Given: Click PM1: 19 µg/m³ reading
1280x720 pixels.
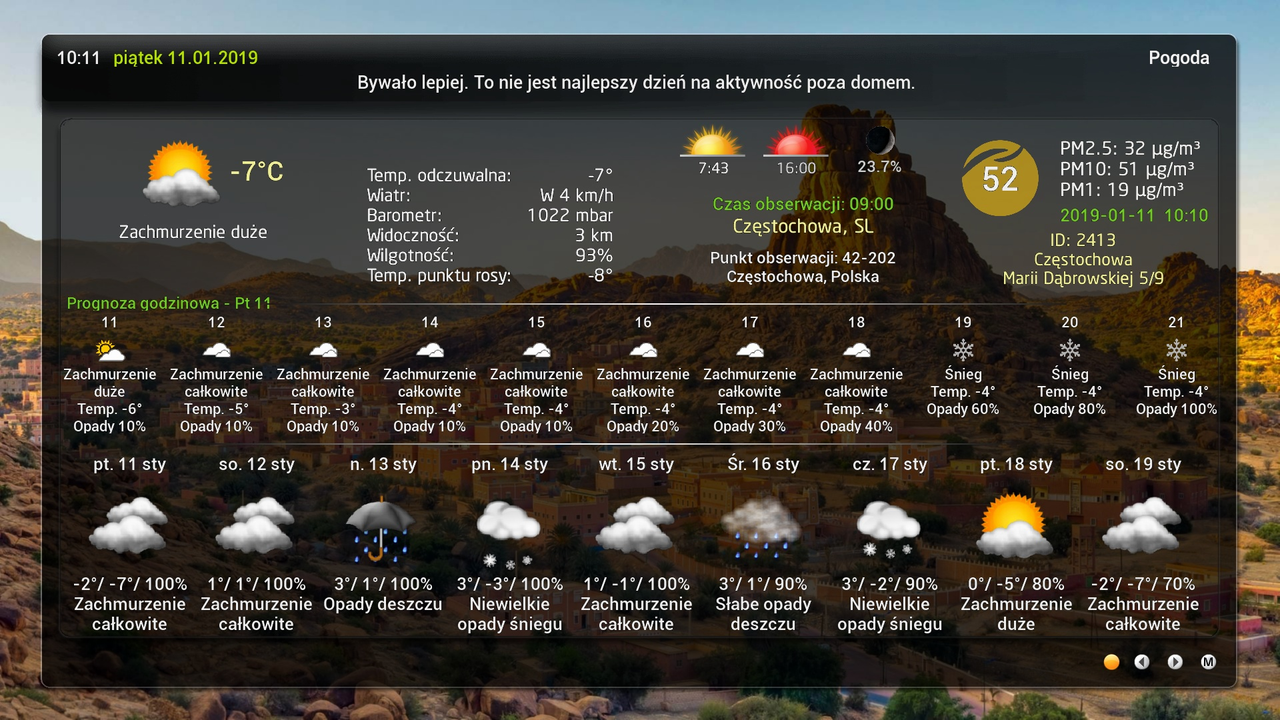Looking at the screenshot, I should [1122, 189].
